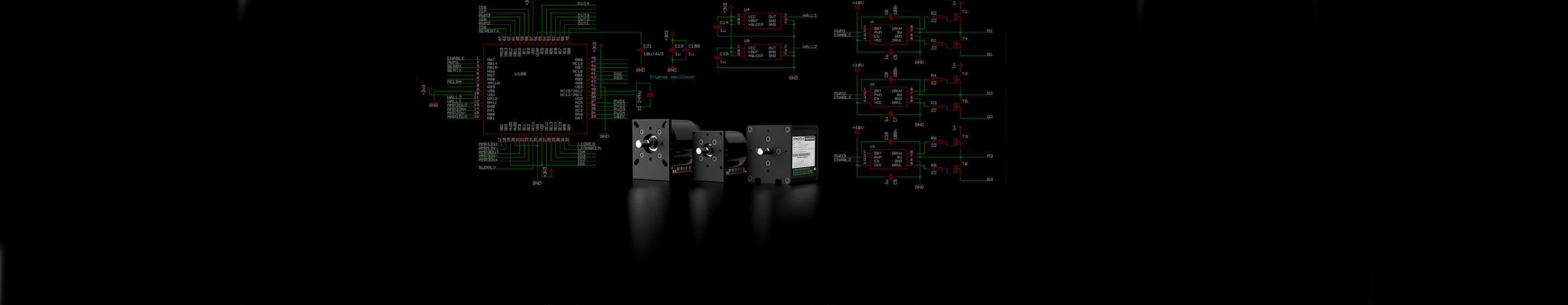The height and width of the screenshot is (305, 1568).
Task: Click the Crystal oscillator label
Action: coord(672,77)
